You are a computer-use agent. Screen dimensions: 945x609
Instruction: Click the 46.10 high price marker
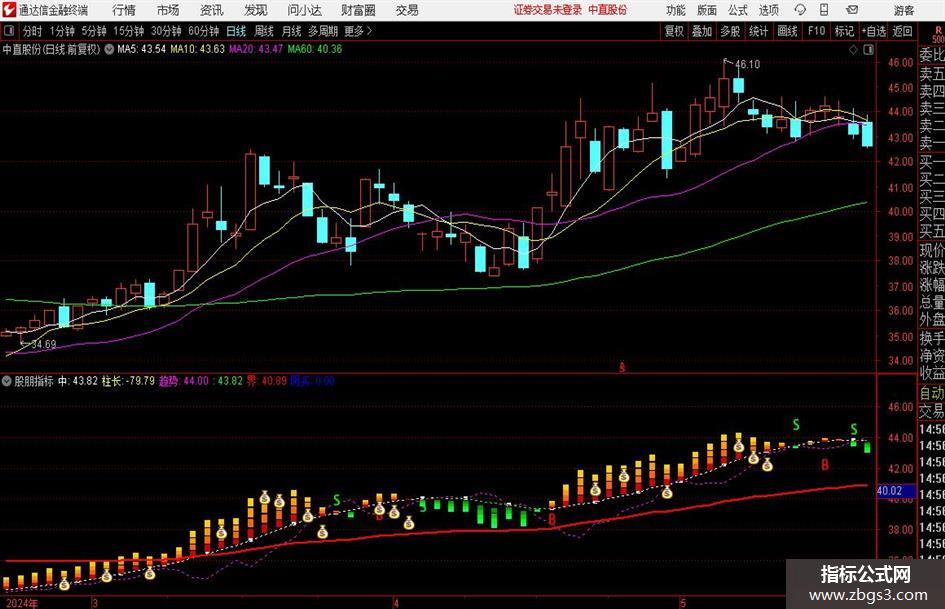pyautogui.click(x=747, y=64)
